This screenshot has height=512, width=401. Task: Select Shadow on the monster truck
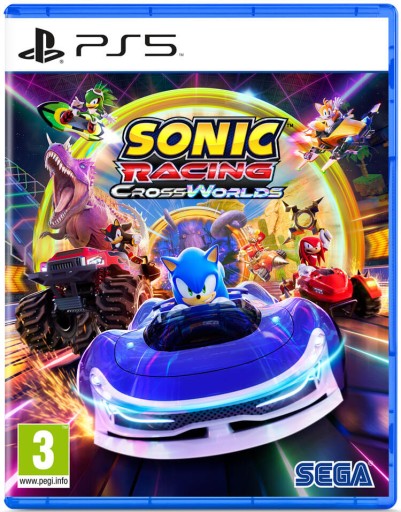121,237
